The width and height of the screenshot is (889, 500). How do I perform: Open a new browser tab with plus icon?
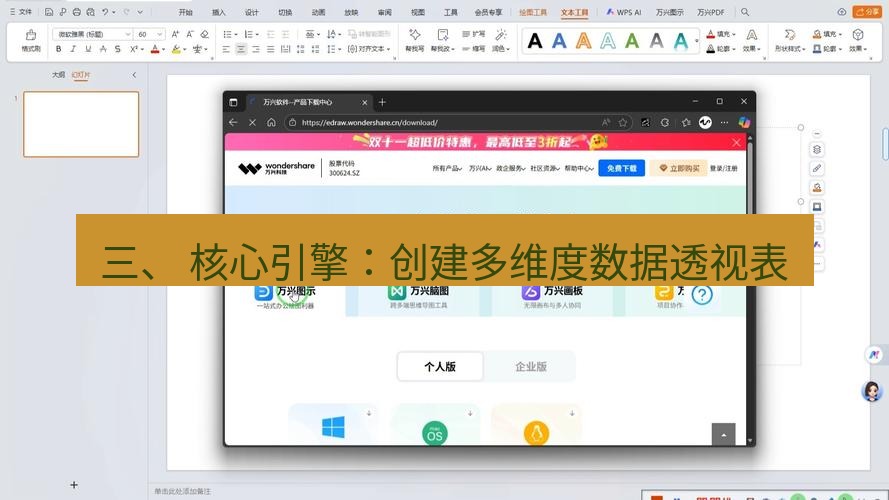pyautogui.click(x=382, y=102)
